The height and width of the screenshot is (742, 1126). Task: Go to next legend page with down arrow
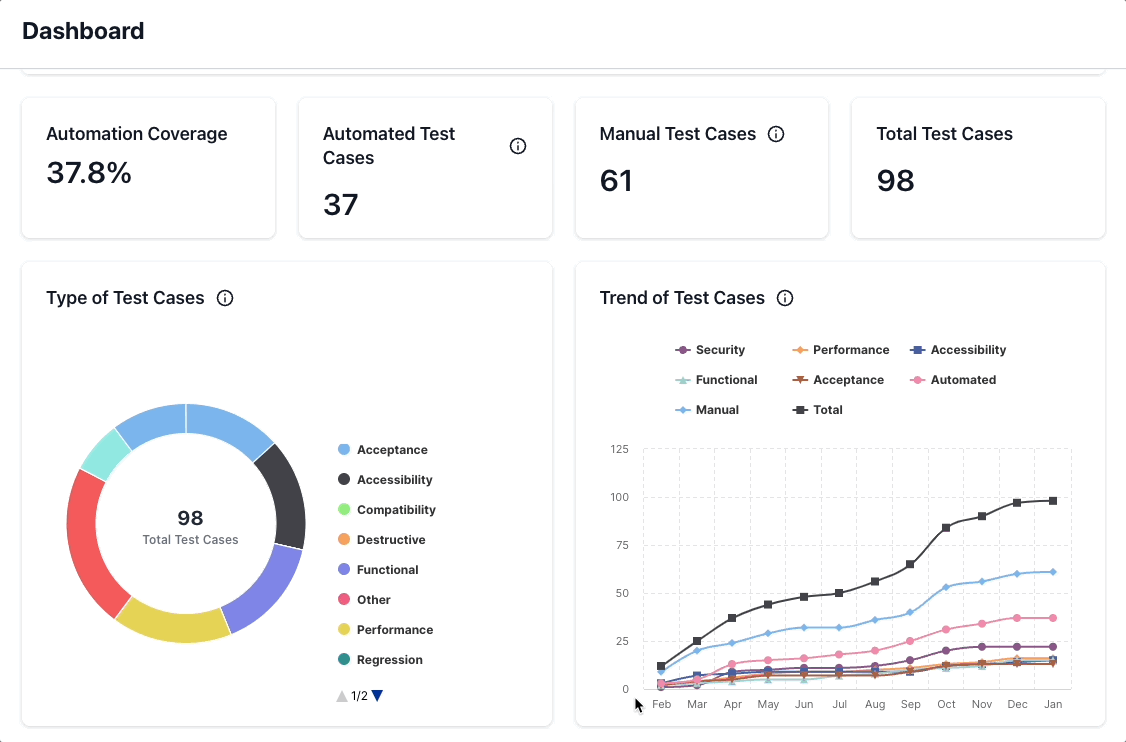[377, 695]
